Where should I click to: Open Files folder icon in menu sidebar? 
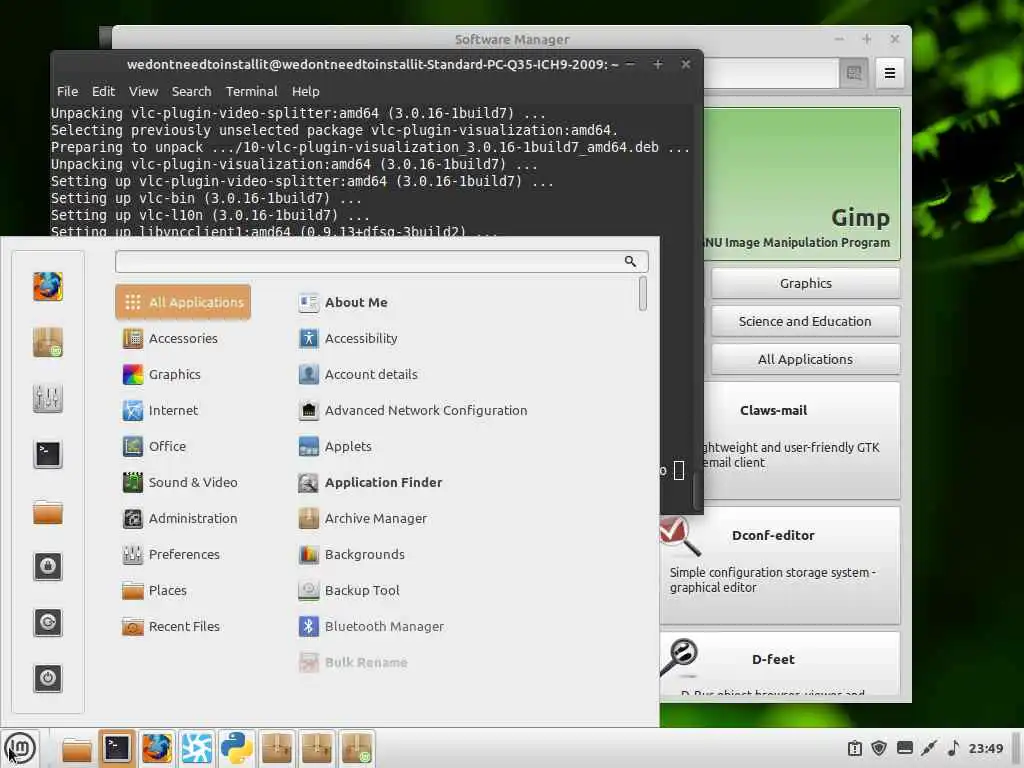[48, 511]
